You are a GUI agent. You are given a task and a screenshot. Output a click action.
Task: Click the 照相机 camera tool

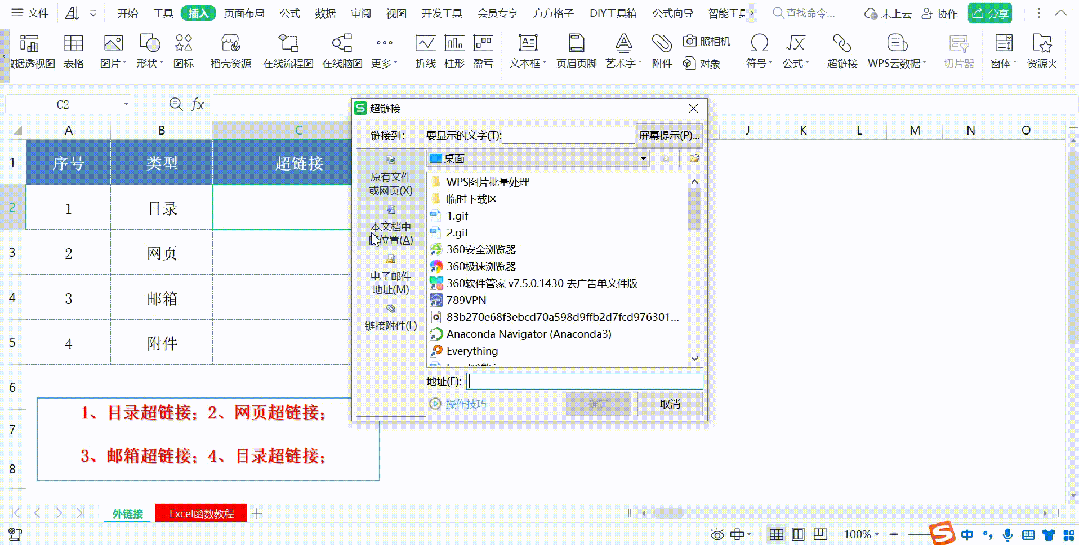tap(707, 42)
